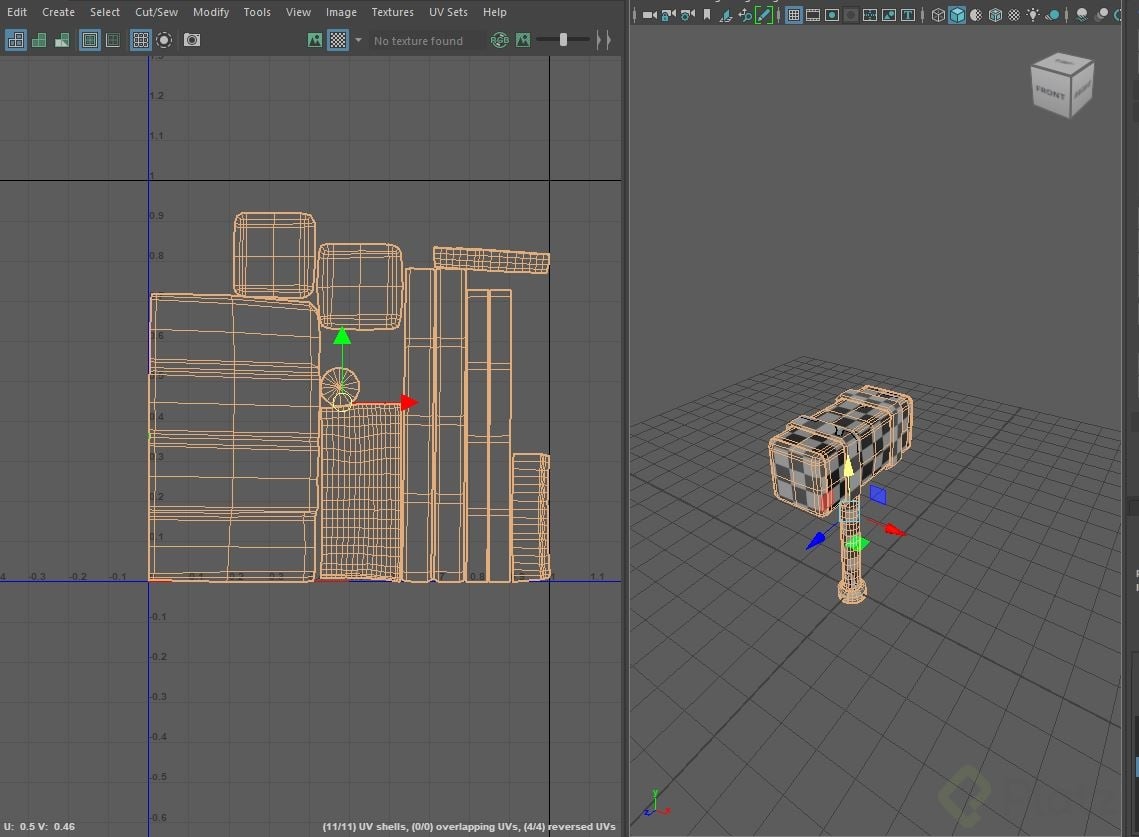Open the 2D Pan/Zoom tool icon
Viewport: 1139px width, 837px height.
click(744, 15)
